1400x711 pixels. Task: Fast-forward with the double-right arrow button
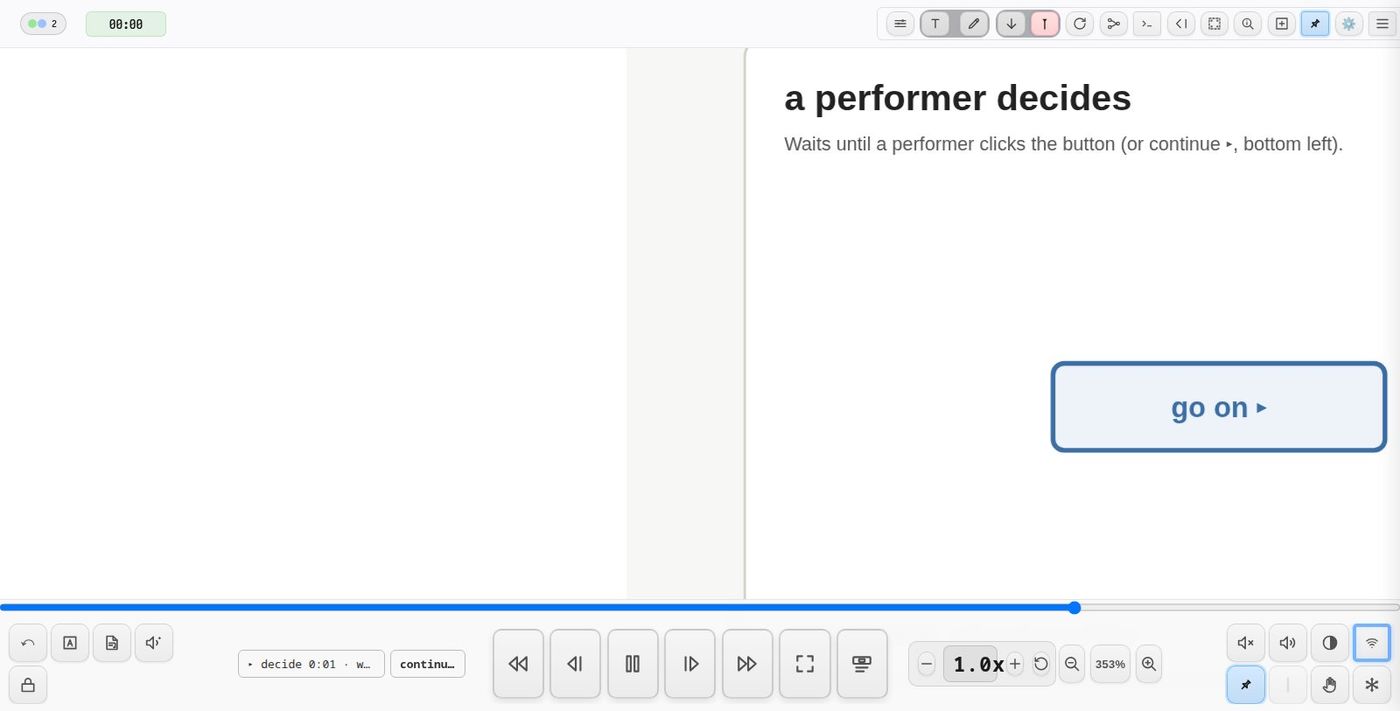pos(747,663)
